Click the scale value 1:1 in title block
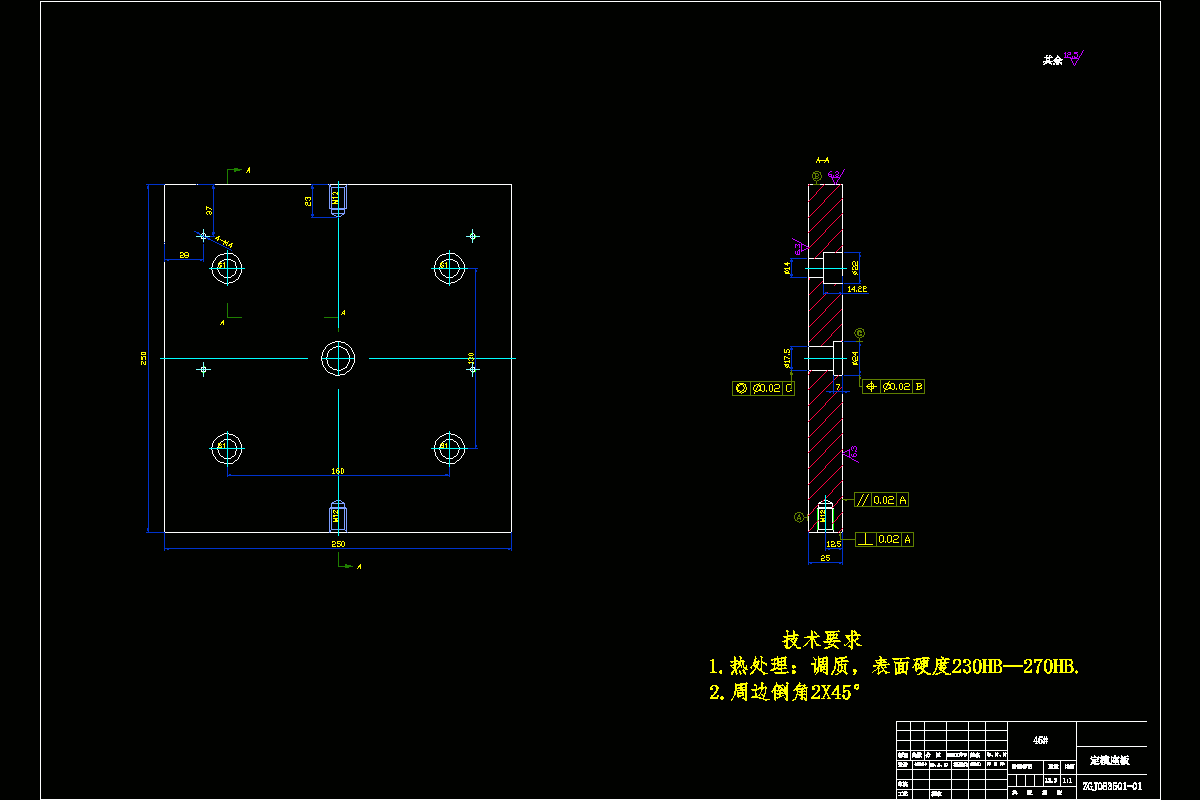The width and height of the screenshot is (1200, 800). [1066, 779]
